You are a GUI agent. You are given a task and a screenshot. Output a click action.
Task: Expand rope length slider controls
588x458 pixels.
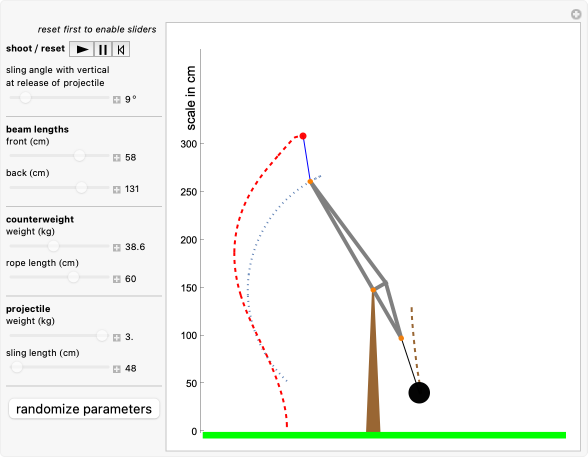coord(117,279)
